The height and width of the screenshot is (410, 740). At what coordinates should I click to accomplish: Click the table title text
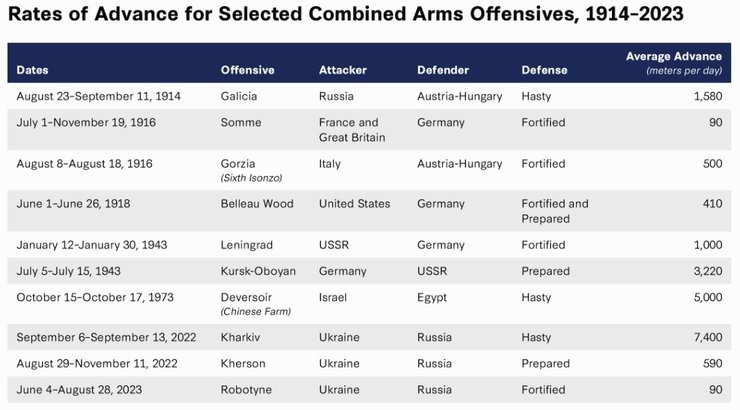[x=345, y=17]
